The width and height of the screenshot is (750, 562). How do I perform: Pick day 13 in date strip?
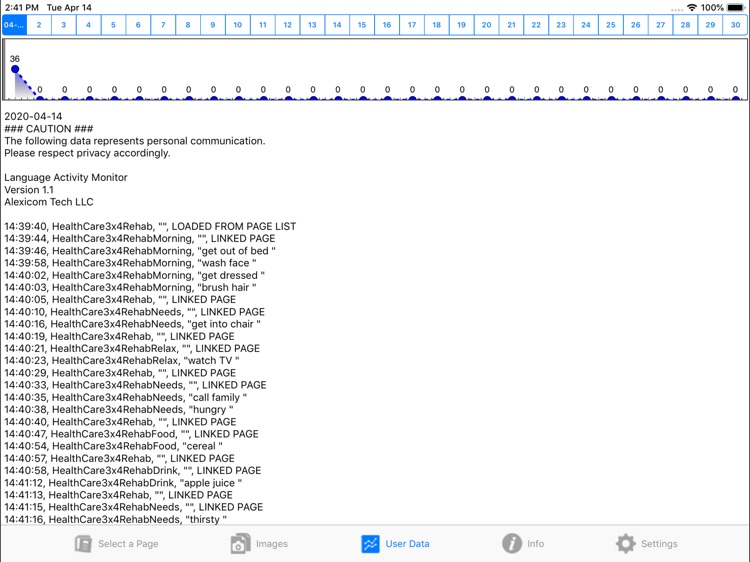[312, 25]
